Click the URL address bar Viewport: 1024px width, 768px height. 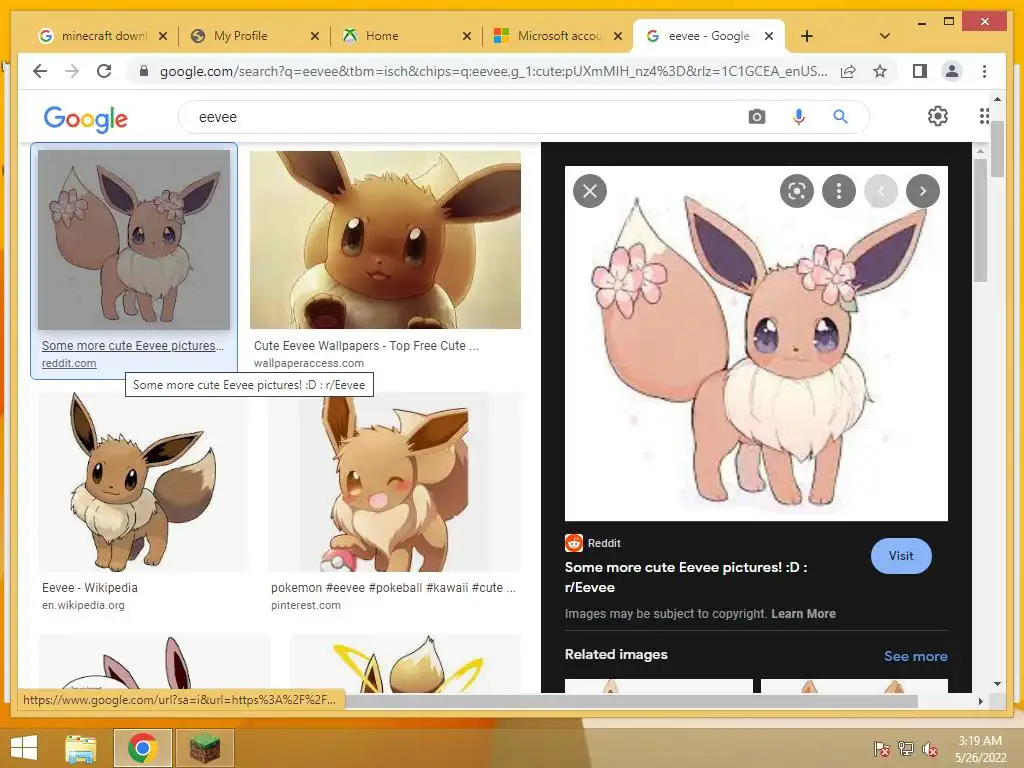tap(493, 71)
